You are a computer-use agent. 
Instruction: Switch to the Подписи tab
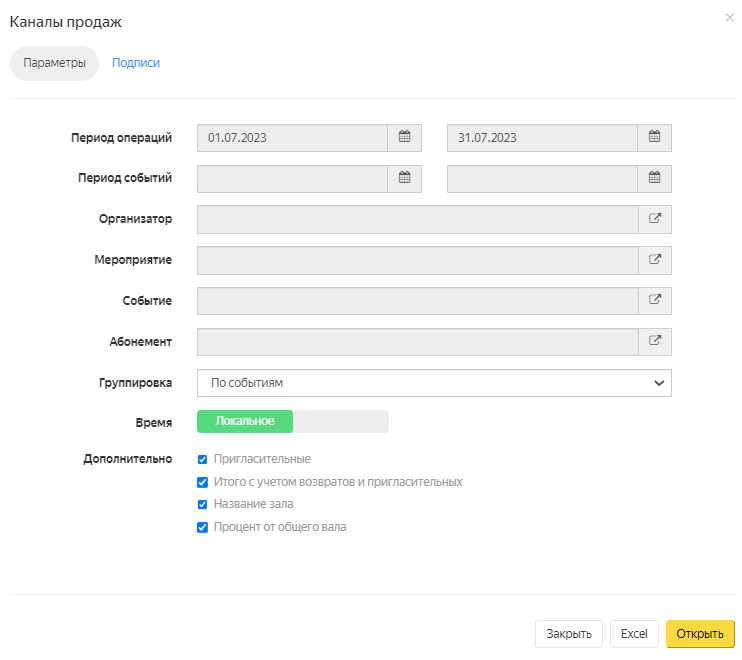tap(136, 63)
